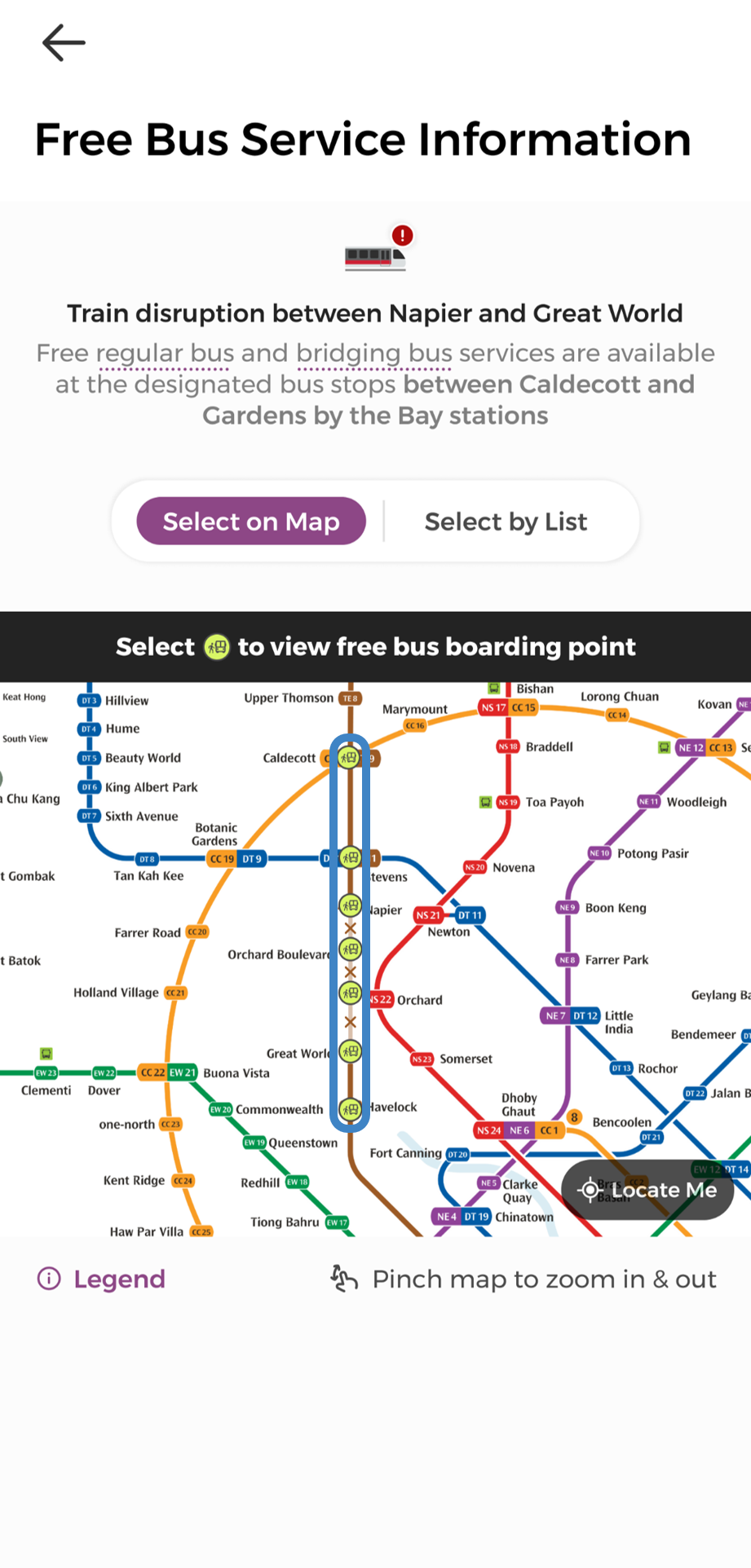The image size is (751, 1568).
Task: Switch to Select by List view
Action: pyautogui.click(x=506, y=522)
